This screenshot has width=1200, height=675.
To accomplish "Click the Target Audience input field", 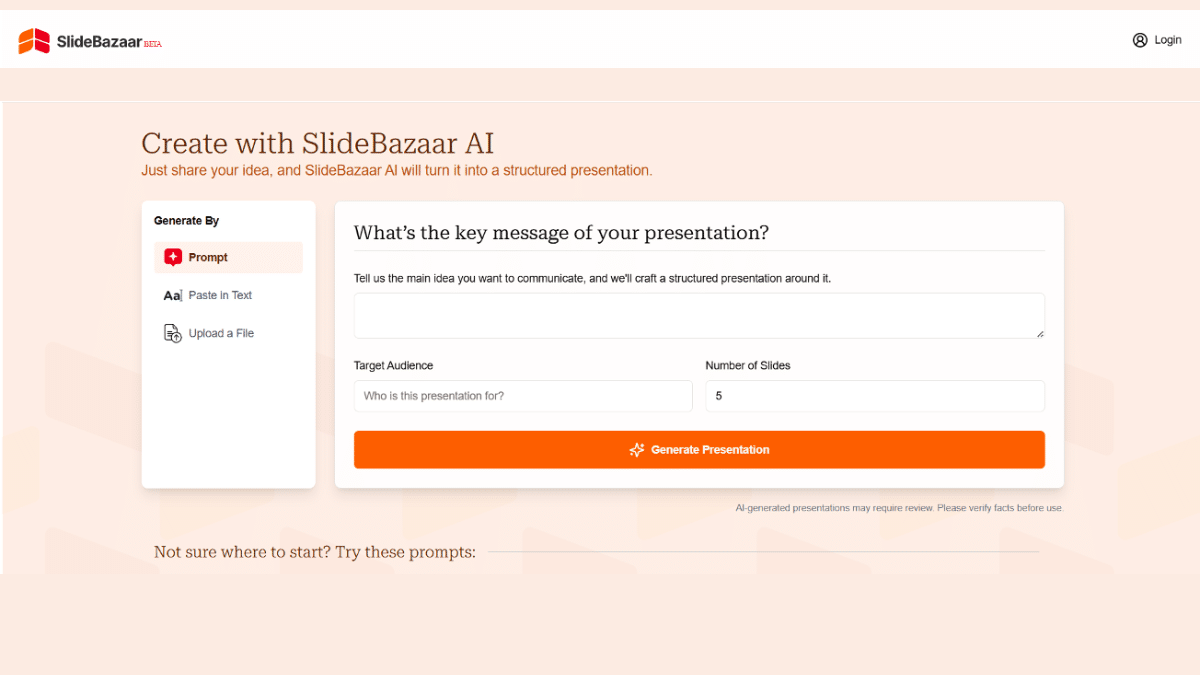I will pos(523,396).
